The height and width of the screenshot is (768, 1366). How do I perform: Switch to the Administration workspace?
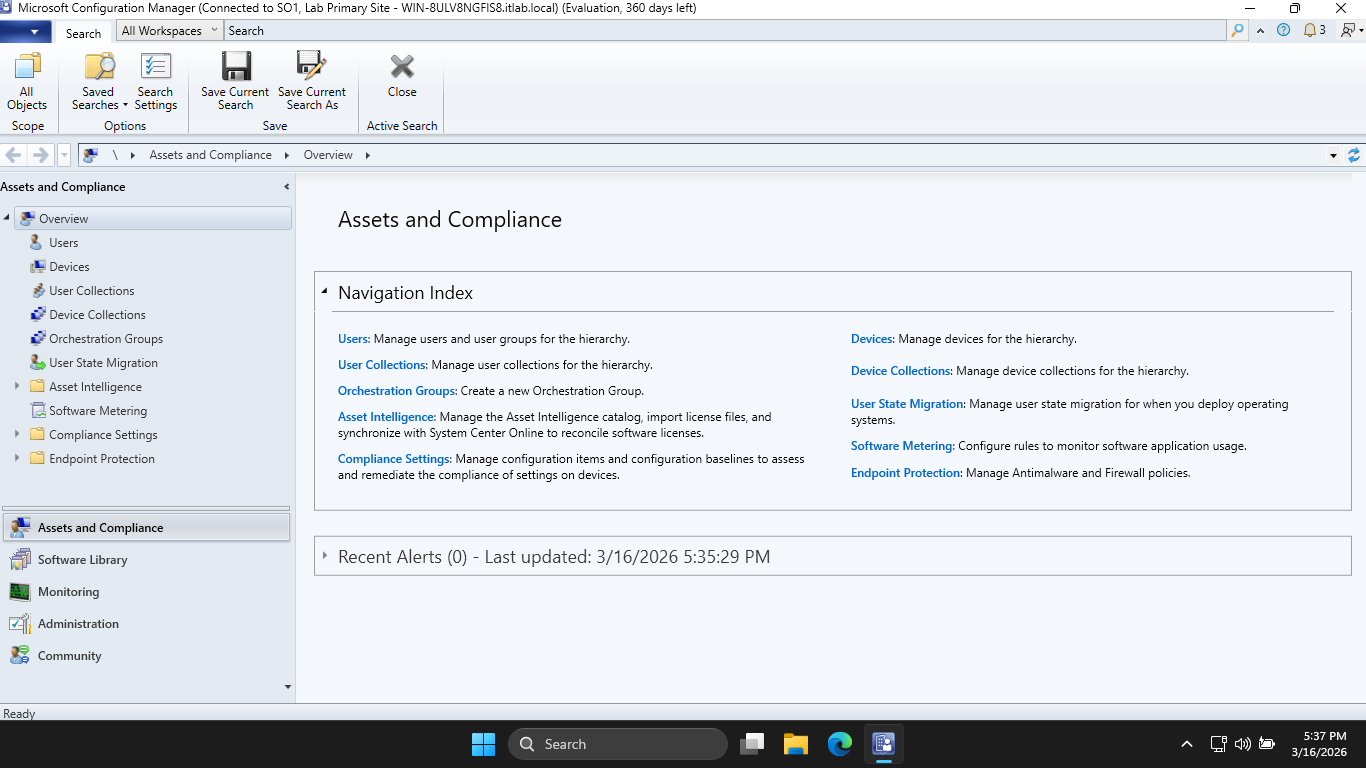tap(78, 624)
